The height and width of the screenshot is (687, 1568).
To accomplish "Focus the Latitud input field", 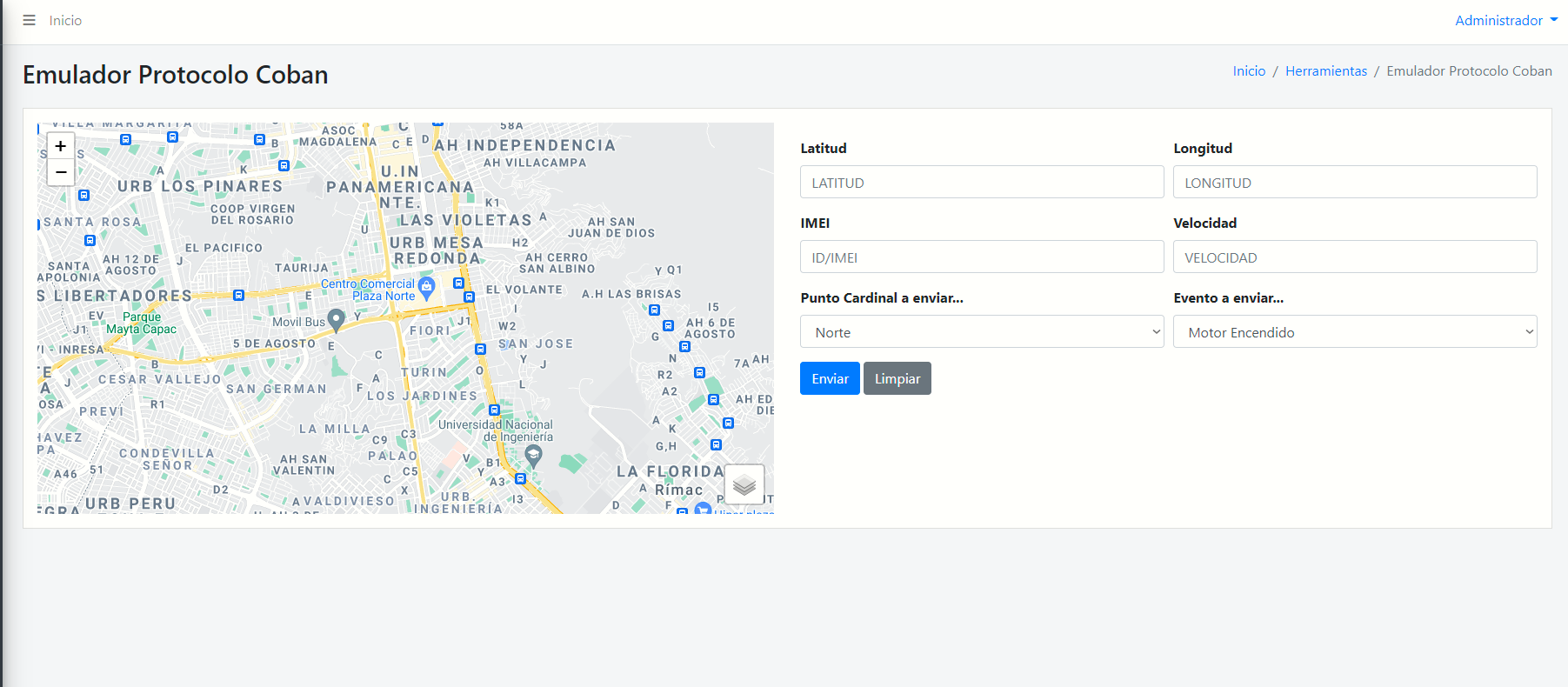I will pos(981,183).
